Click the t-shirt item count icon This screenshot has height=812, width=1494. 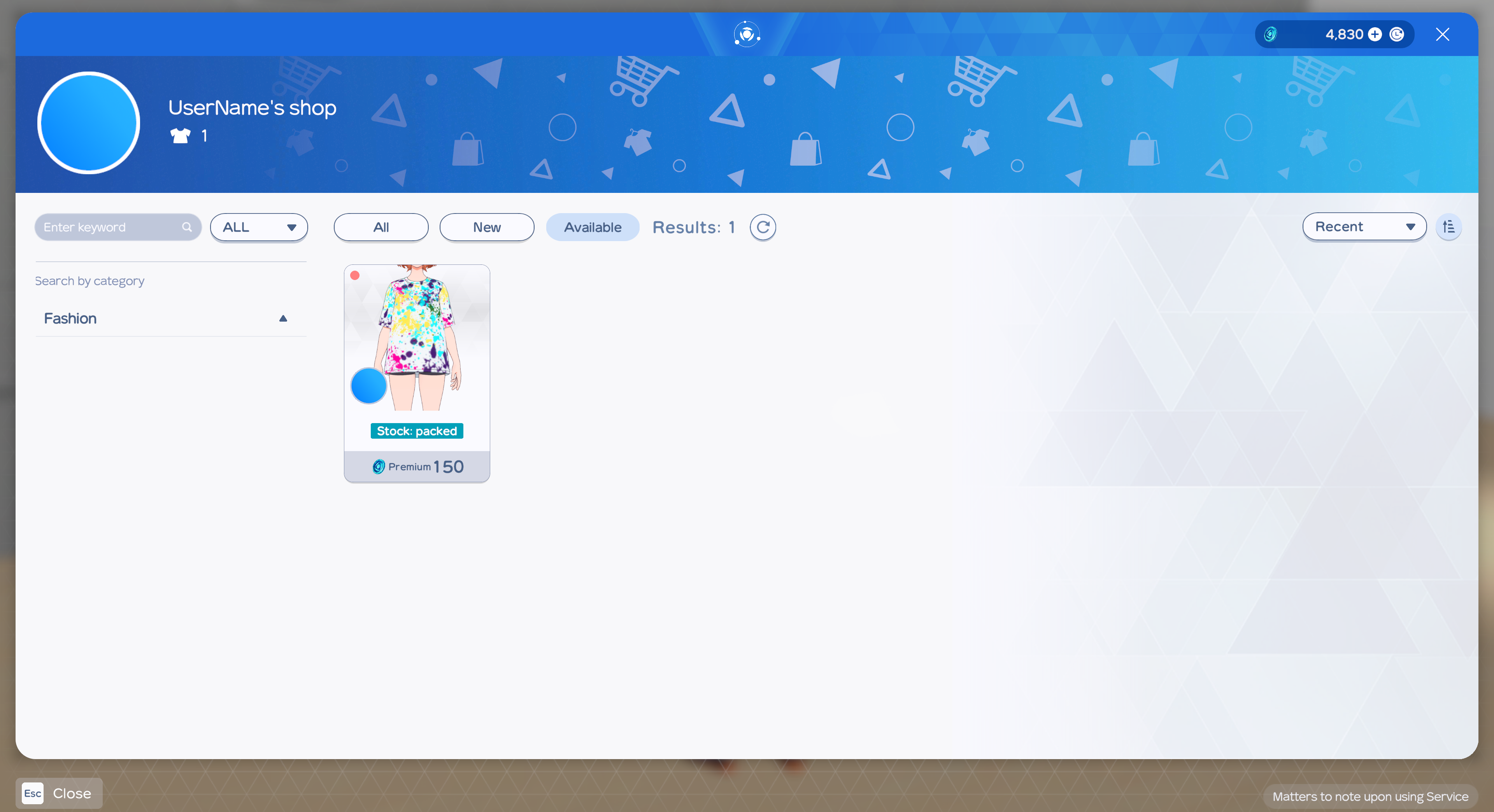(180, 136)
